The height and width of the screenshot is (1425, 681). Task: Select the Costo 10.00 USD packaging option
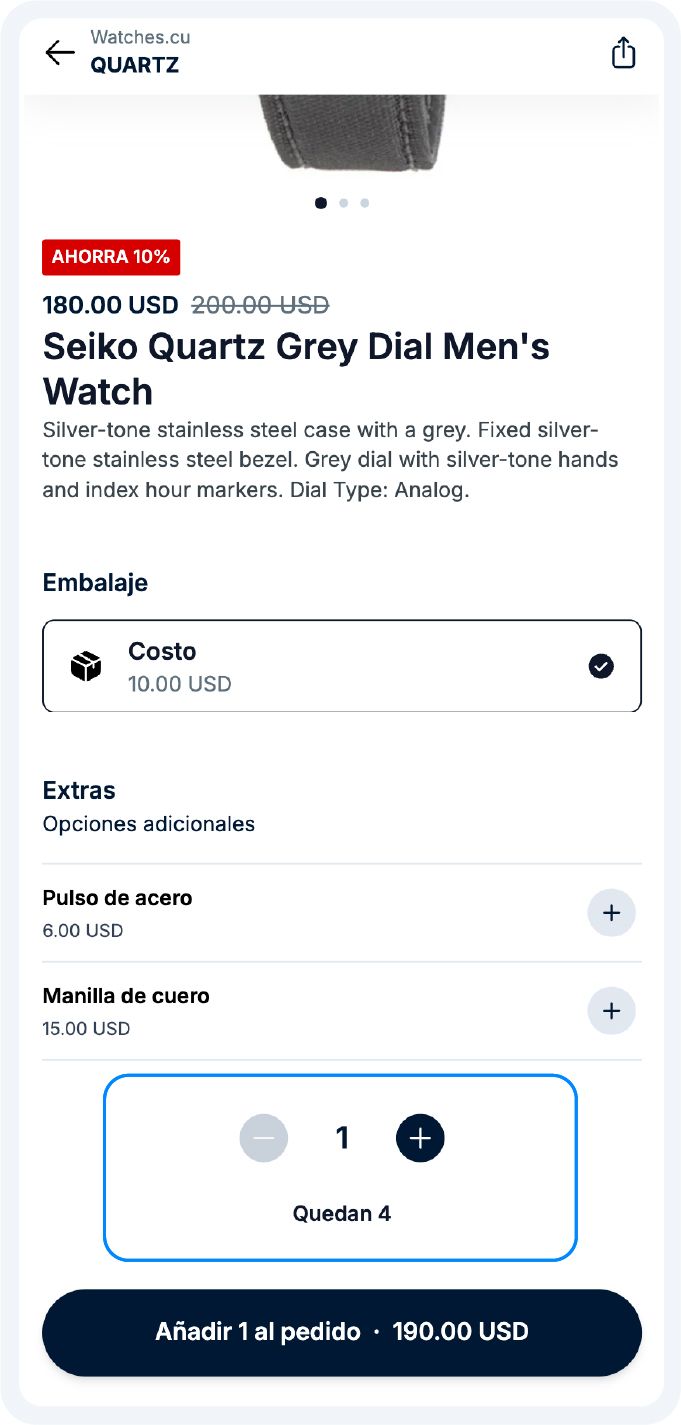pos(340,666)
